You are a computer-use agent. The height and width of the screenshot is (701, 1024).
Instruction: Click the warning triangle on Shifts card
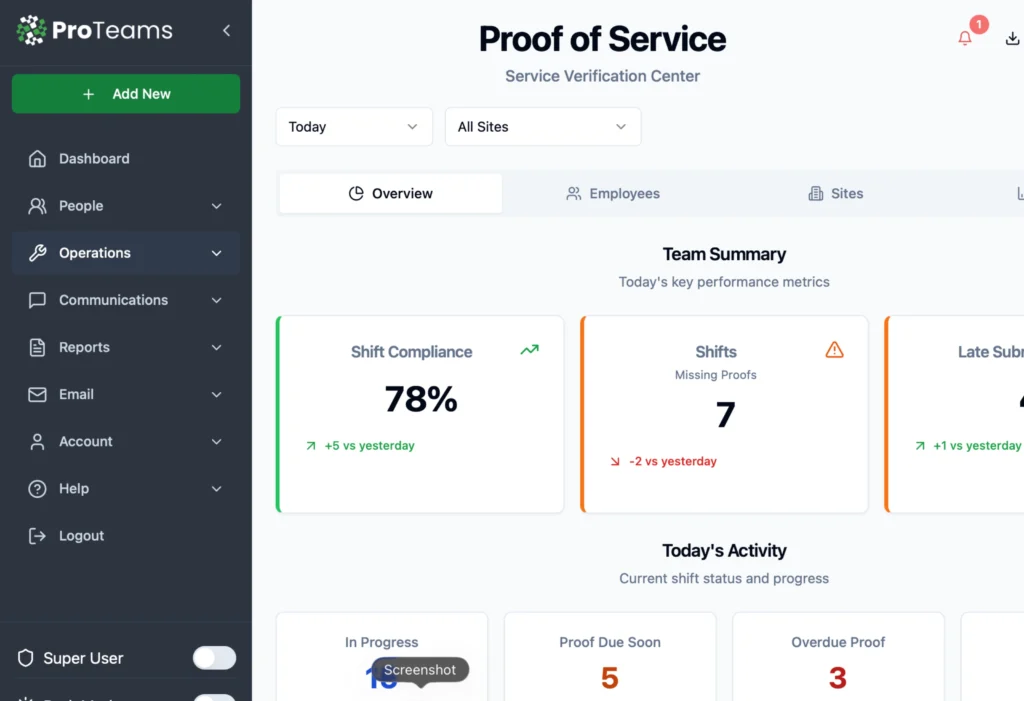click(x=834, y=350)
